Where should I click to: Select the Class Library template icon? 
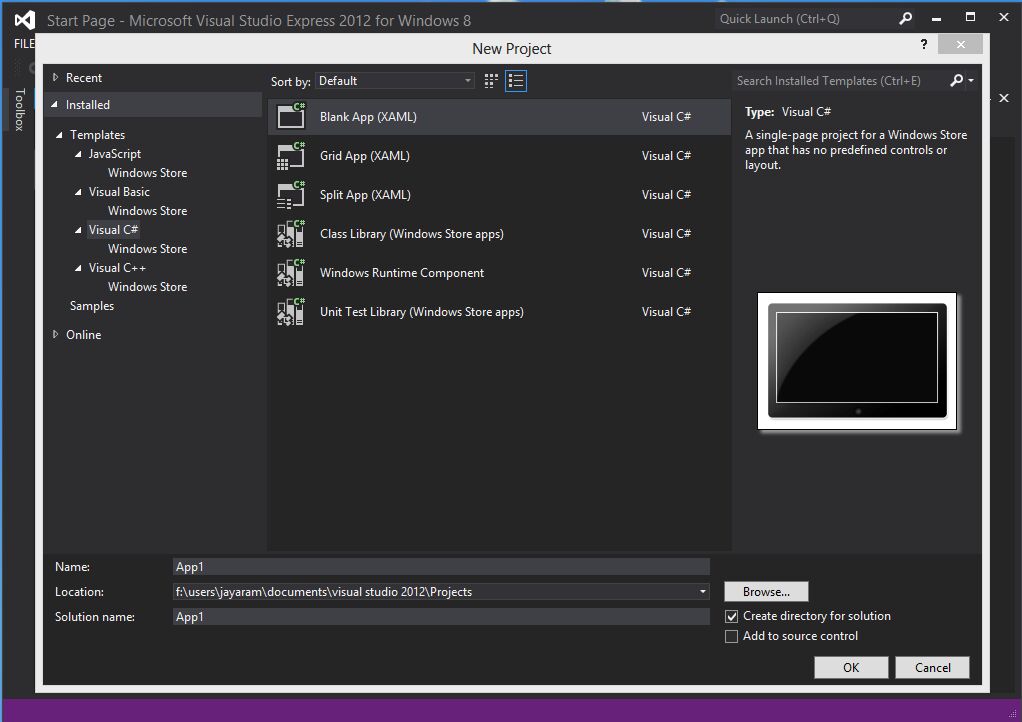pos(291,234)
